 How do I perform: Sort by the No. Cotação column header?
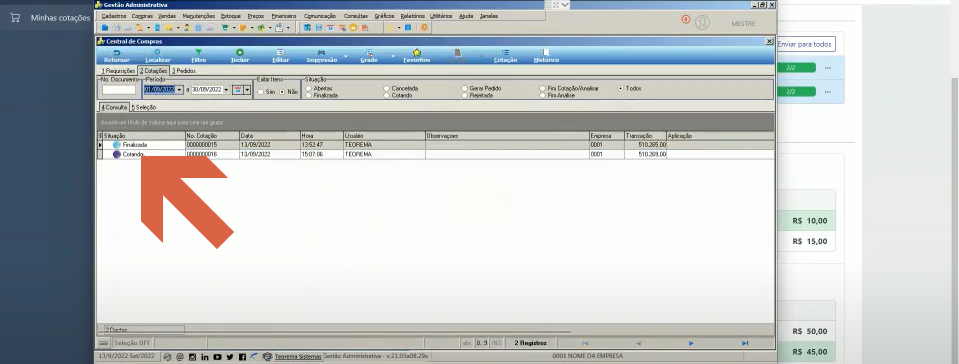(212, 136)
